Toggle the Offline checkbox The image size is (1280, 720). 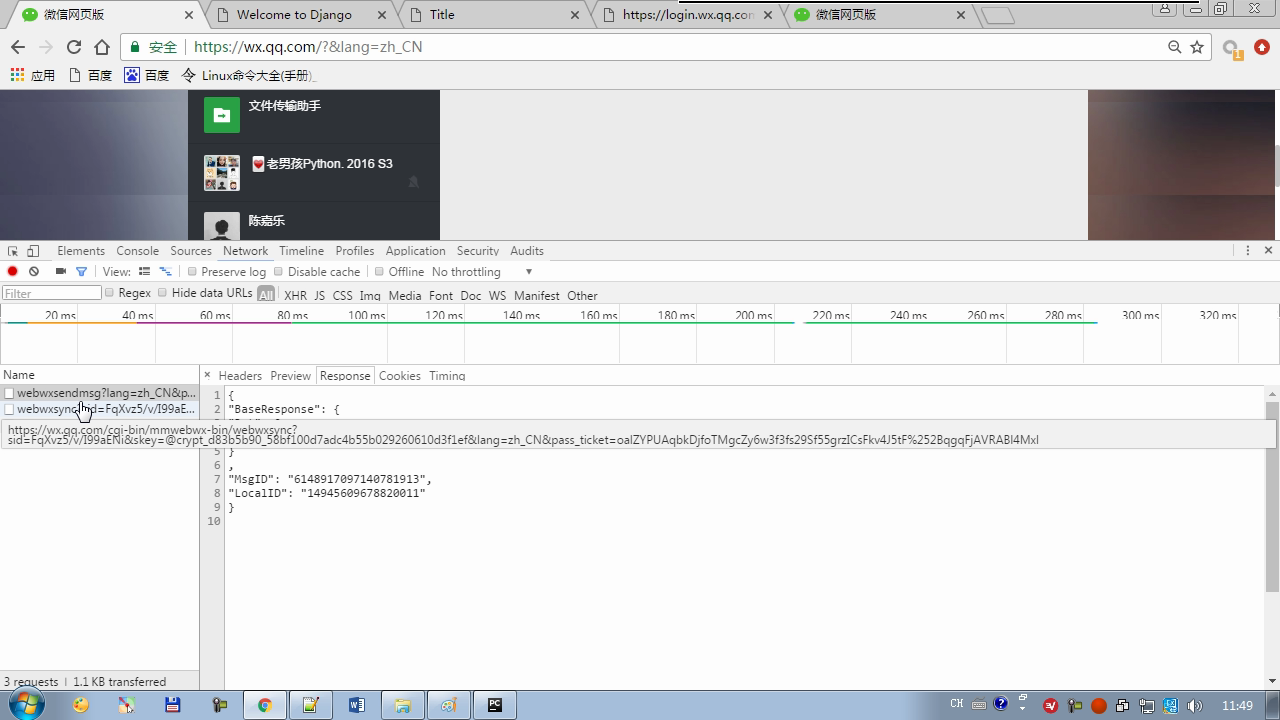coord(380,272)
